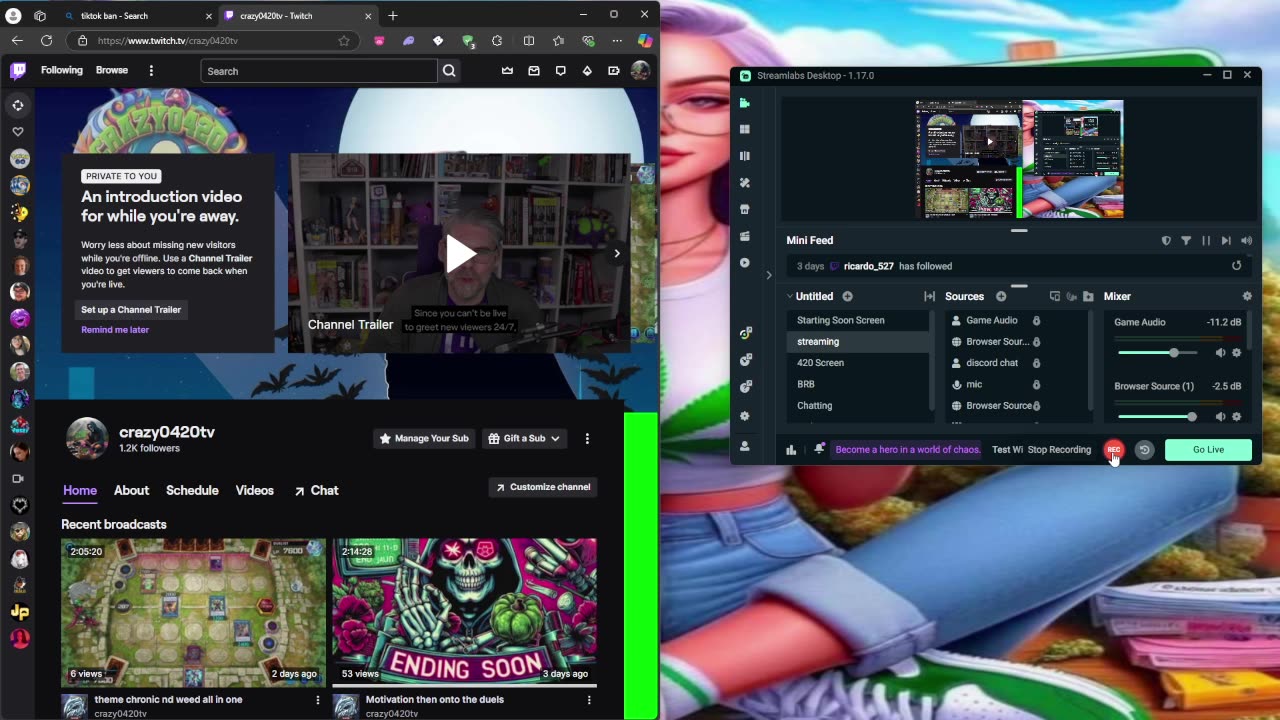This screenshot has width=1280, height=720.
Task: Open Twitch top nav more-options menu
Action: pos(151,71)
